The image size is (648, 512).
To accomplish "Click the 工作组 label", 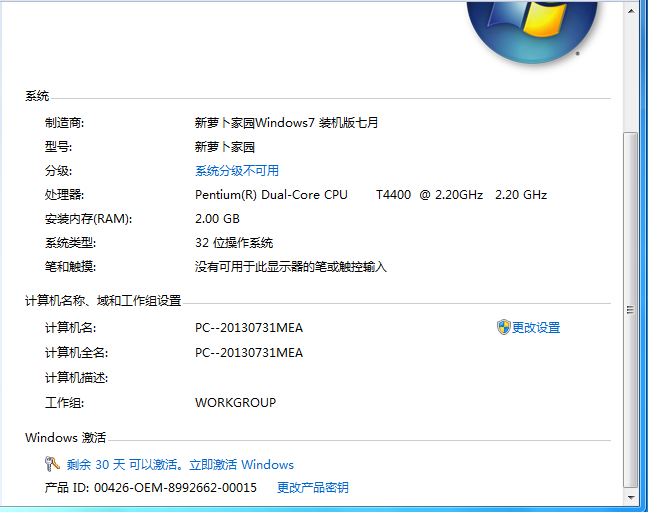I will [64, 402].
